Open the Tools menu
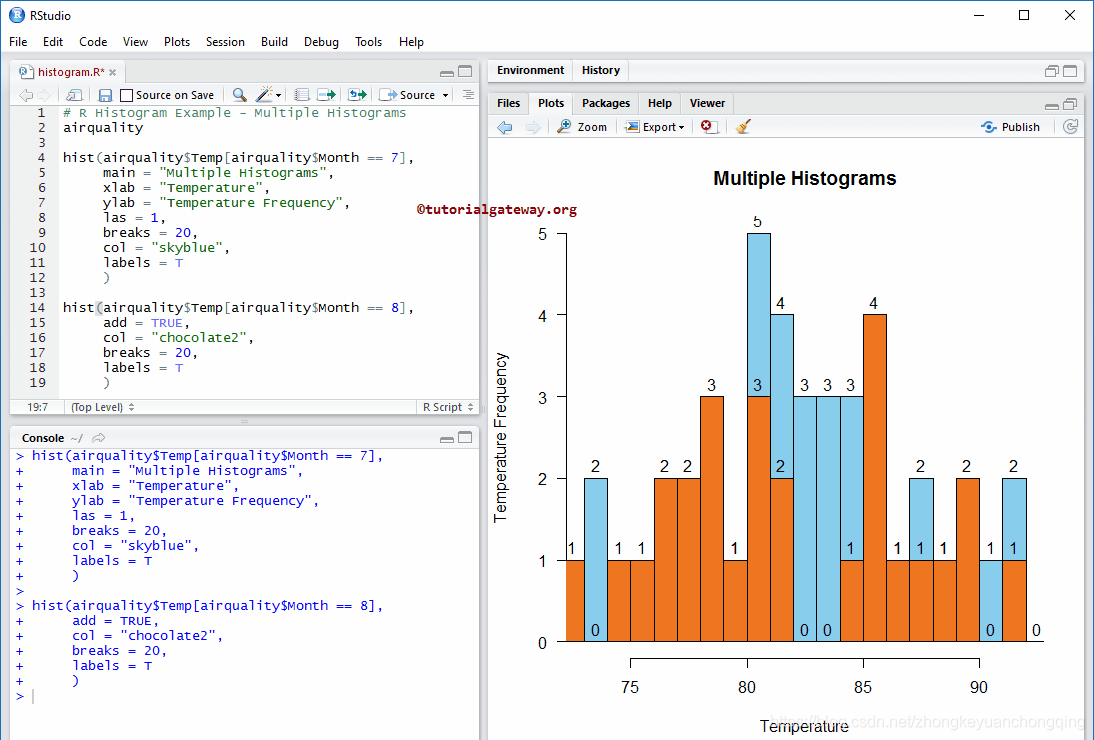1094x740 pixels. (x=368, y=42)
